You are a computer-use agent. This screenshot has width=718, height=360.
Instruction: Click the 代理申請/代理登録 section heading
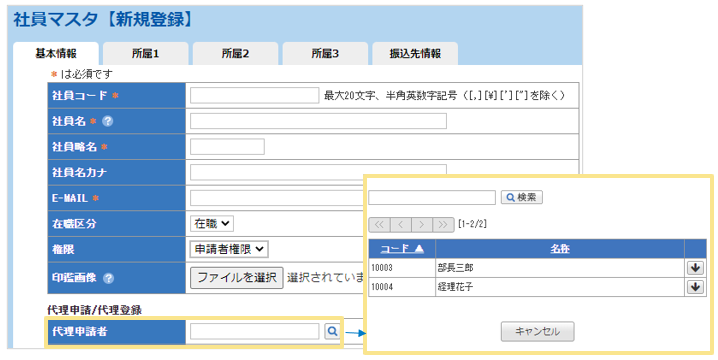coord(94,310)
